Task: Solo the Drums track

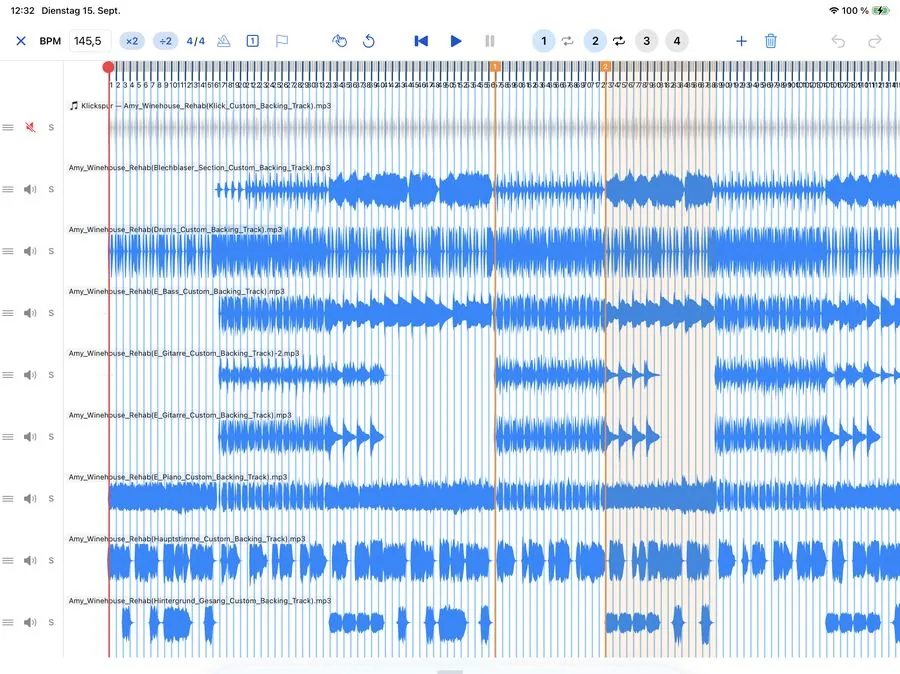Action: 51,251
